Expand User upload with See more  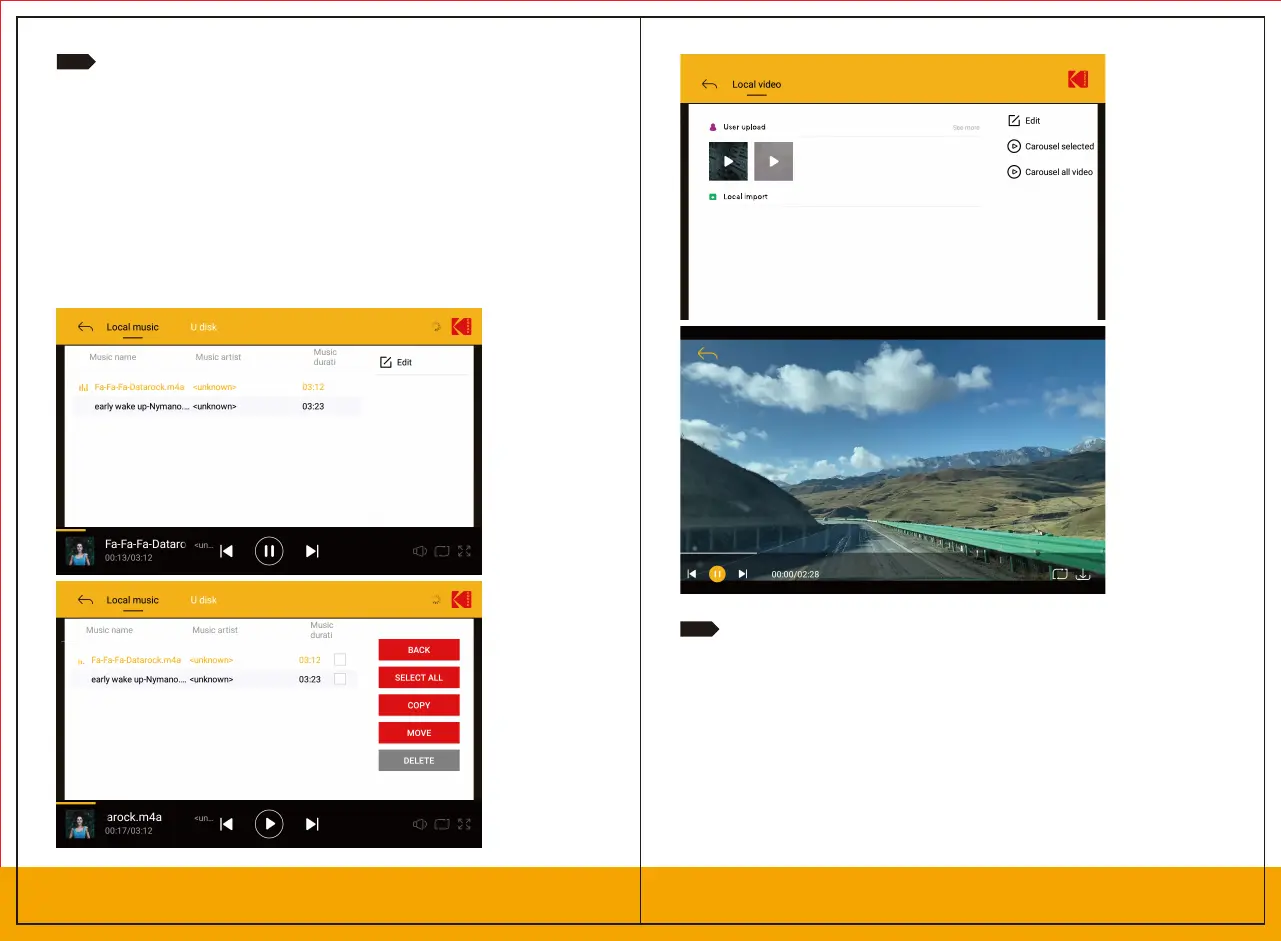click(965, 128)
